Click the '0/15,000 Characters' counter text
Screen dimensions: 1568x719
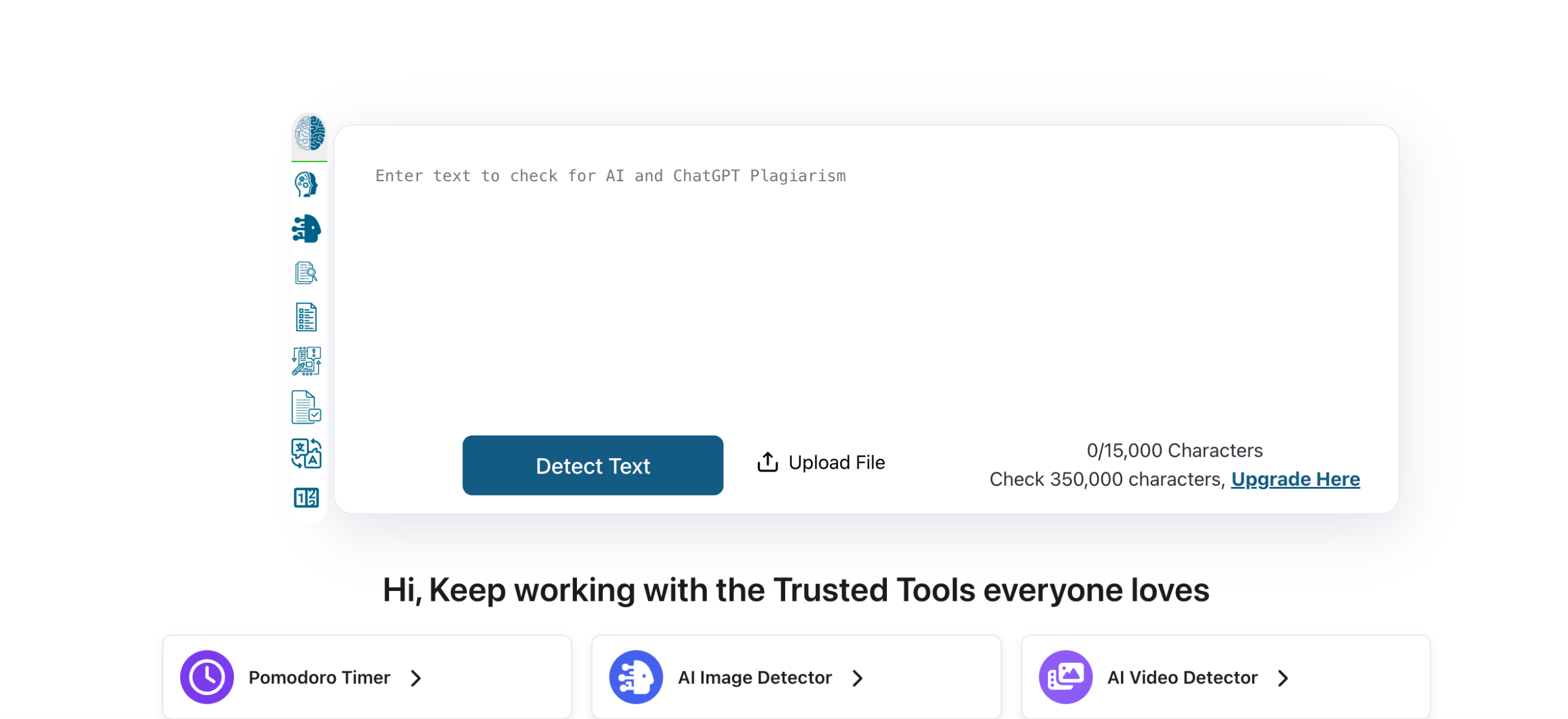[1174, 451]
